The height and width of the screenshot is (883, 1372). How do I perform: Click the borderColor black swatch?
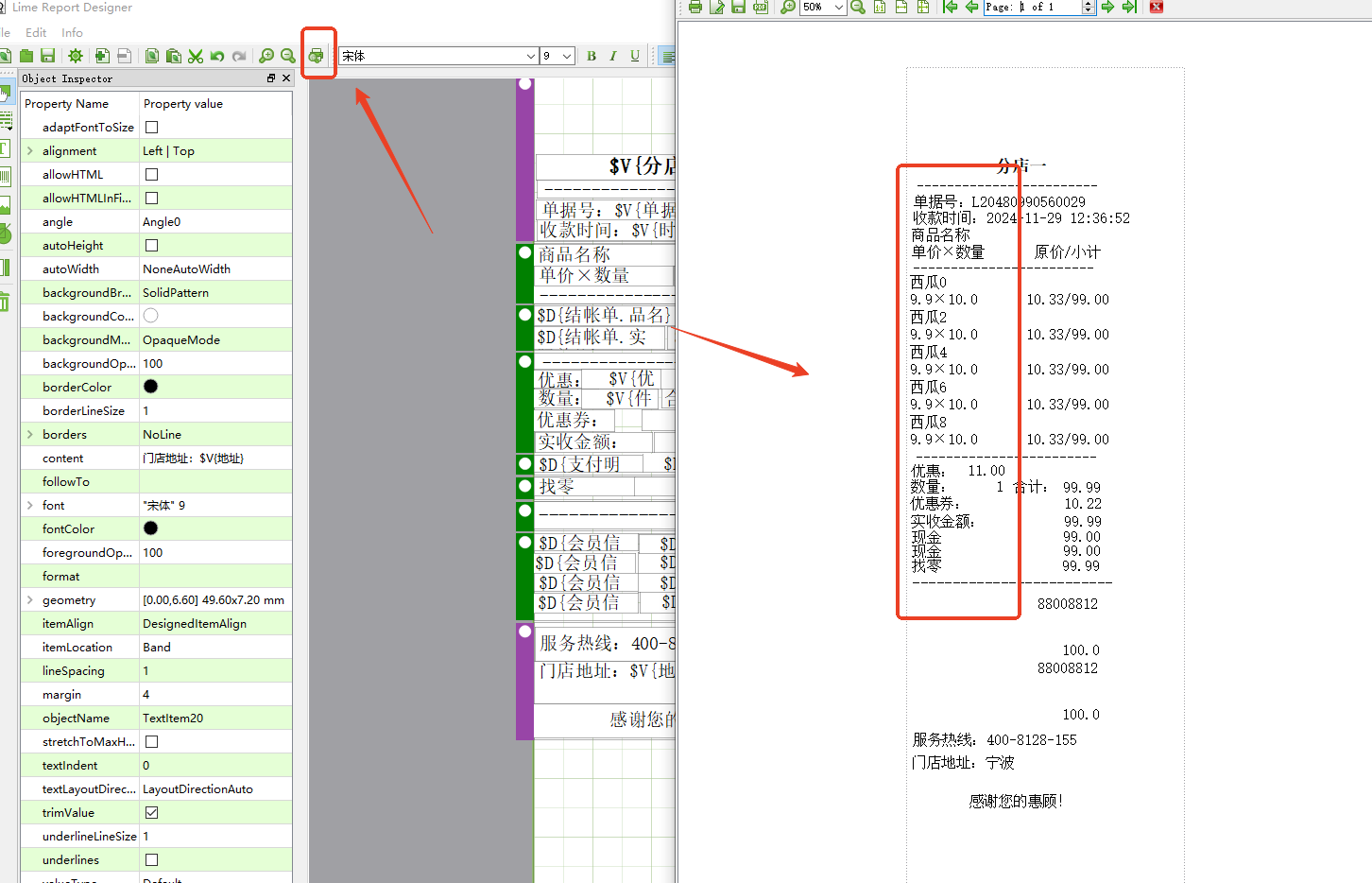pos(150,387)
